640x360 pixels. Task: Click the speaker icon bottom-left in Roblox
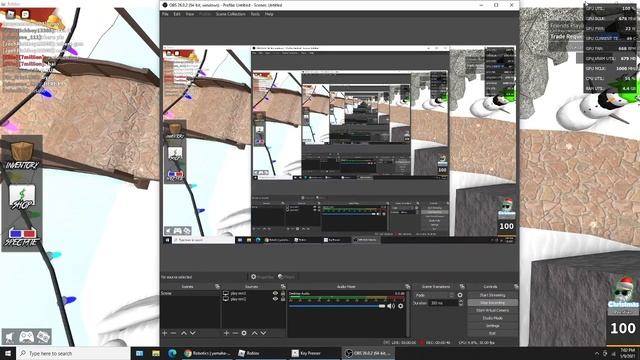10,337
